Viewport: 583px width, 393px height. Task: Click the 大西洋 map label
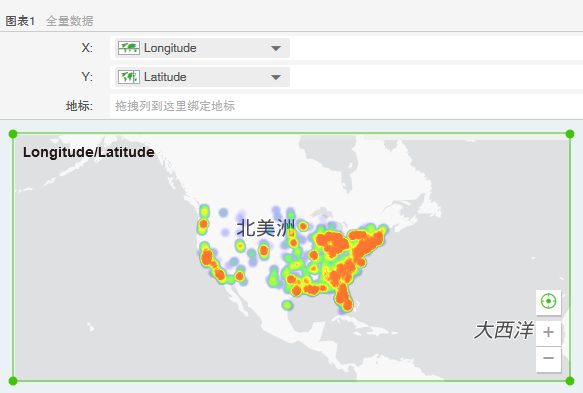tap(503, 330)
